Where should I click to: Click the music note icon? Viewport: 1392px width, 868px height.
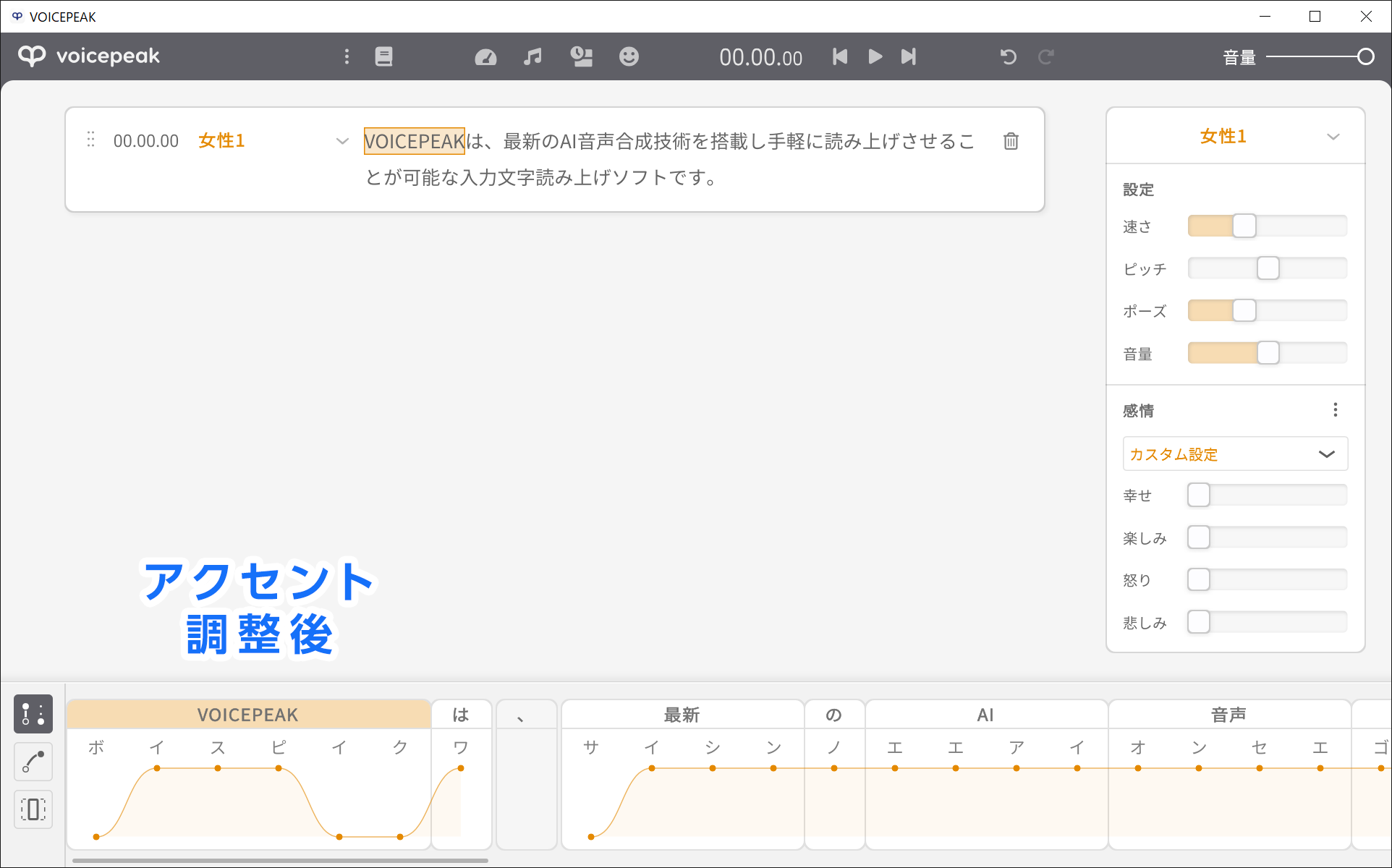(532, 56)
